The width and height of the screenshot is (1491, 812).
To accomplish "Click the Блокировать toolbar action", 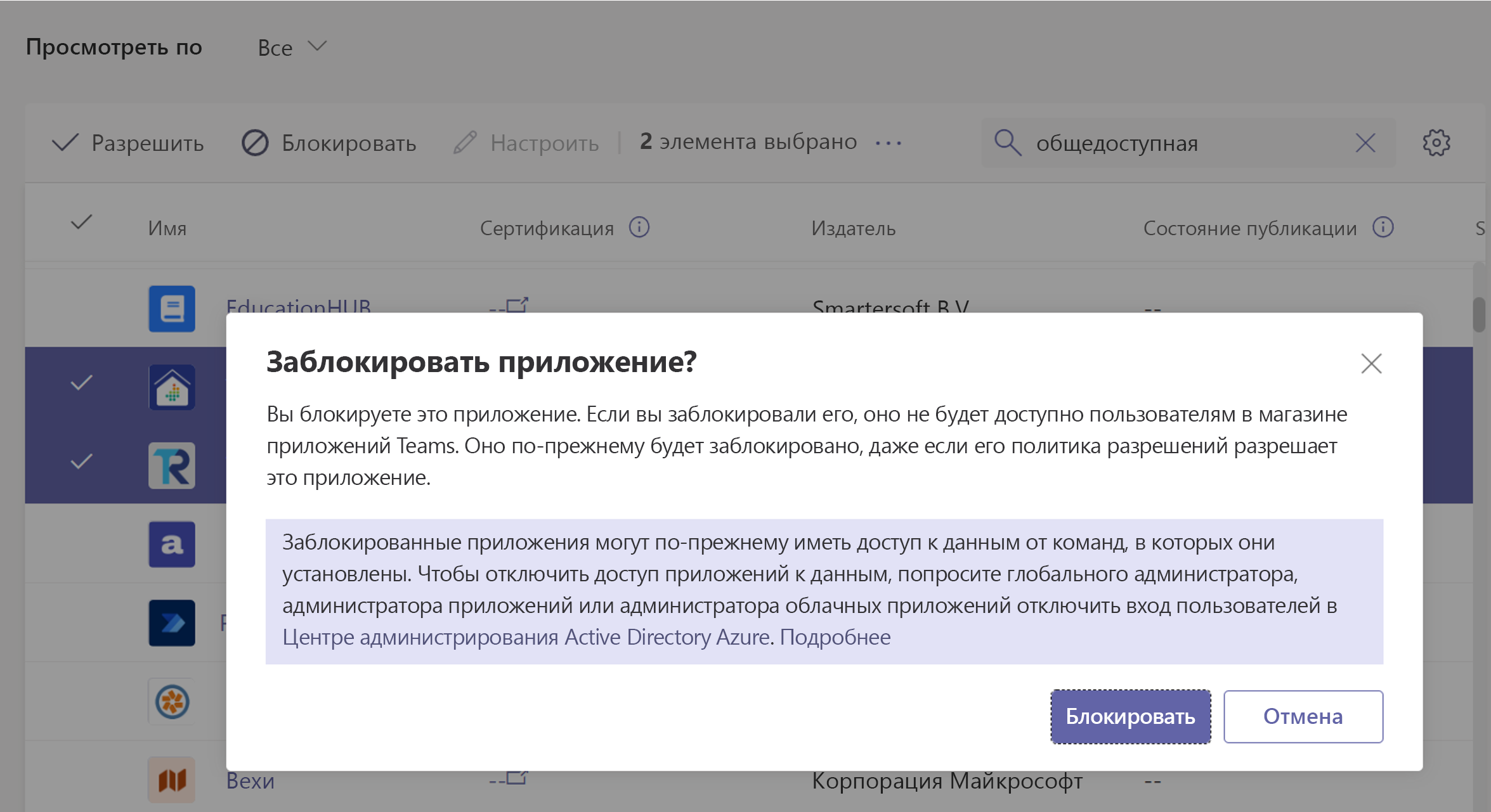I will pos(329,143).
